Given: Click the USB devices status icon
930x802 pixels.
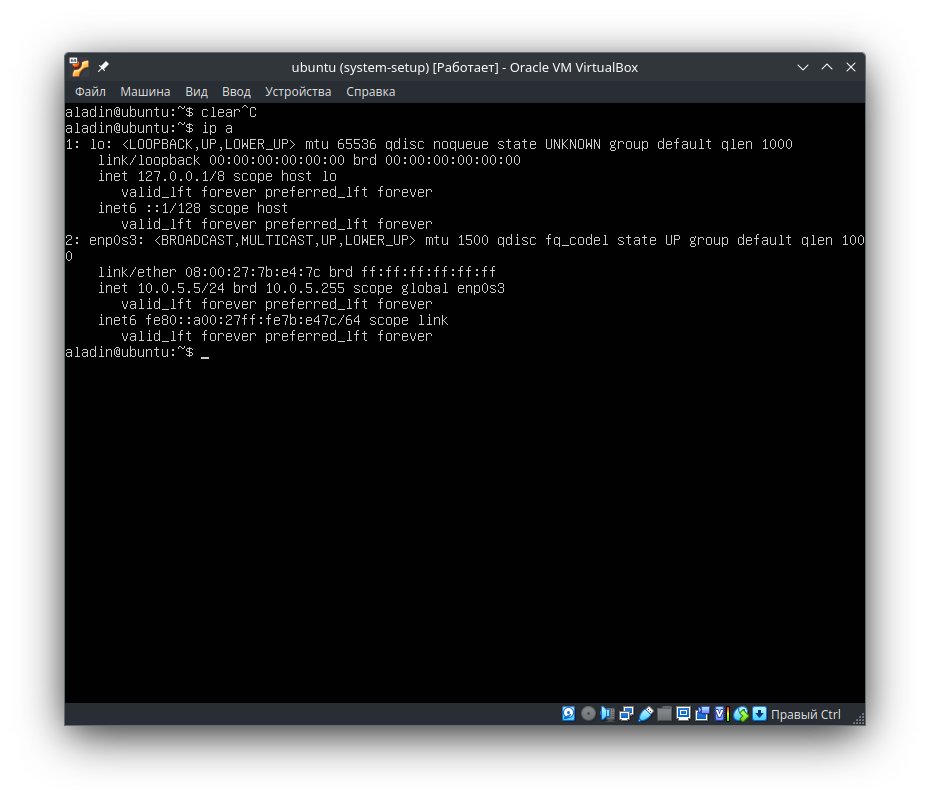Looking at the screenshot, I should 645,714.
